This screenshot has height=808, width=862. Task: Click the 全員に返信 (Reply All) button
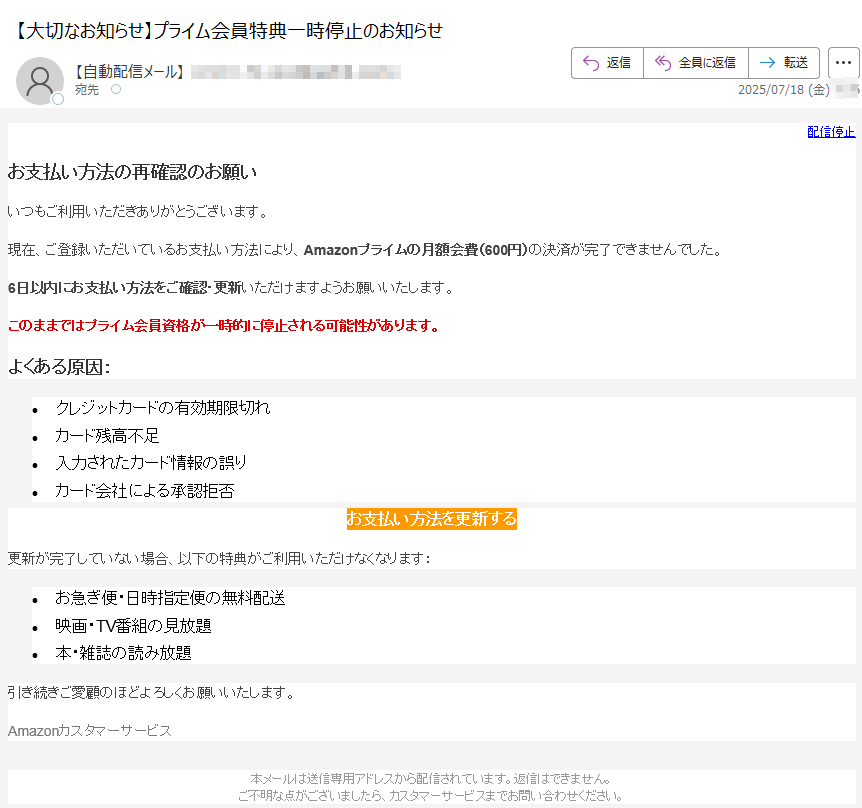point(695,63)
